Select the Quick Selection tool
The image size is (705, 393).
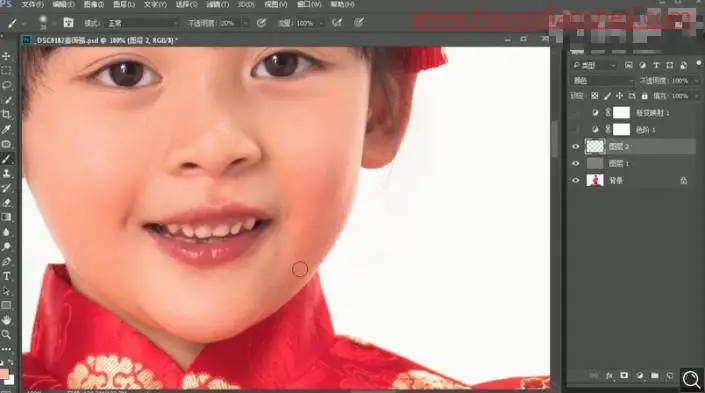point(6,100)
